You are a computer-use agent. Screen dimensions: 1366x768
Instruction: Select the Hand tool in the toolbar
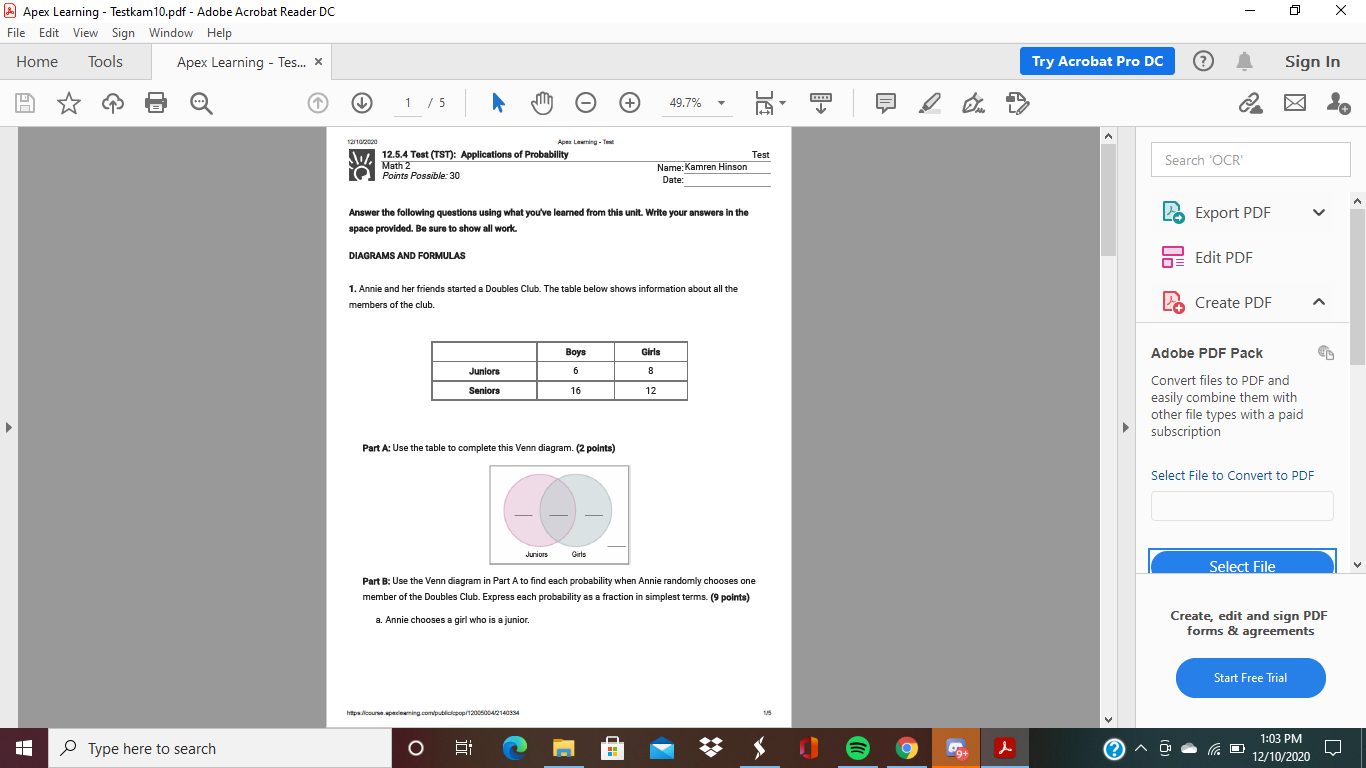(x=541, y=102)
